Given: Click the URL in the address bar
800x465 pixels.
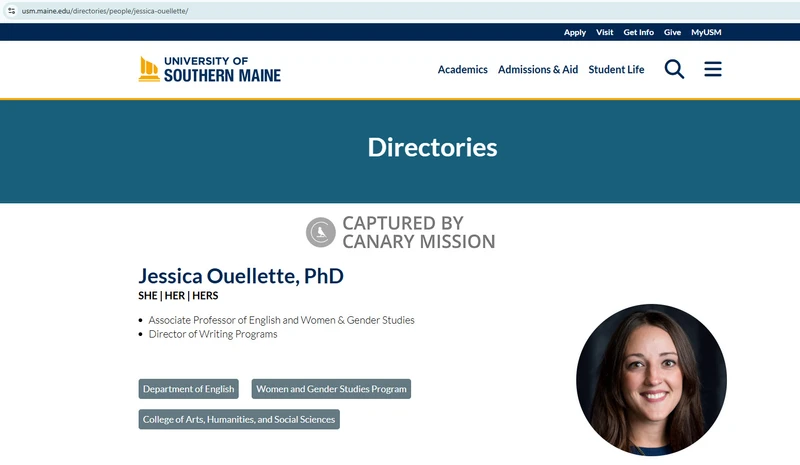Looking at the screenshot, I should click(105, 11).
